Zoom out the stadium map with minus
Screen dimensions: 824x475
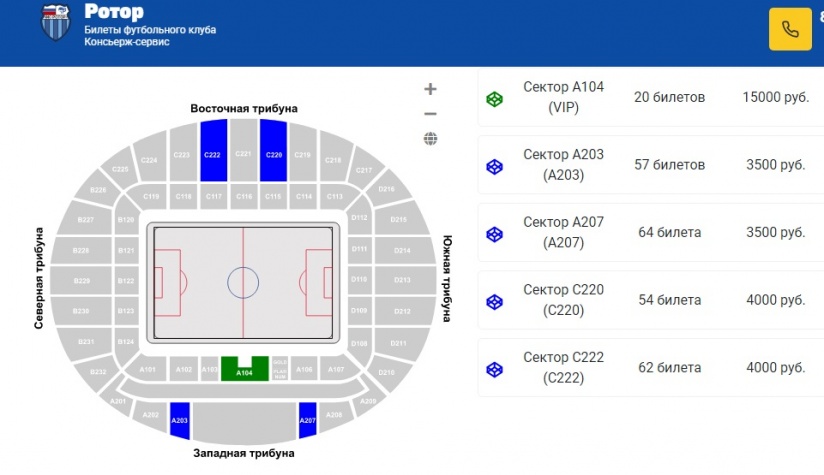click(430, 113)
